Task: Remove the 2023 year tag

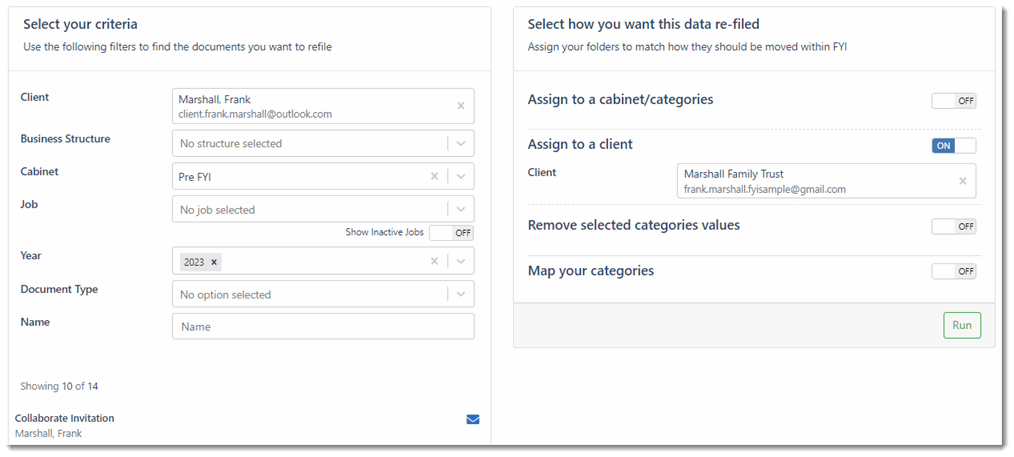Action: click(214, 262)
